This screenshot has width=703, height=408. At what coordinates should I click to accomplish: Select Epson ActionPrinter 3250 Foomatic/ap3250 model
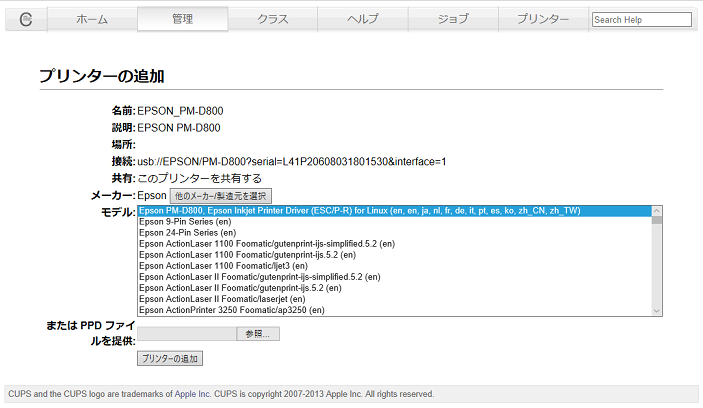pos(395,310)
